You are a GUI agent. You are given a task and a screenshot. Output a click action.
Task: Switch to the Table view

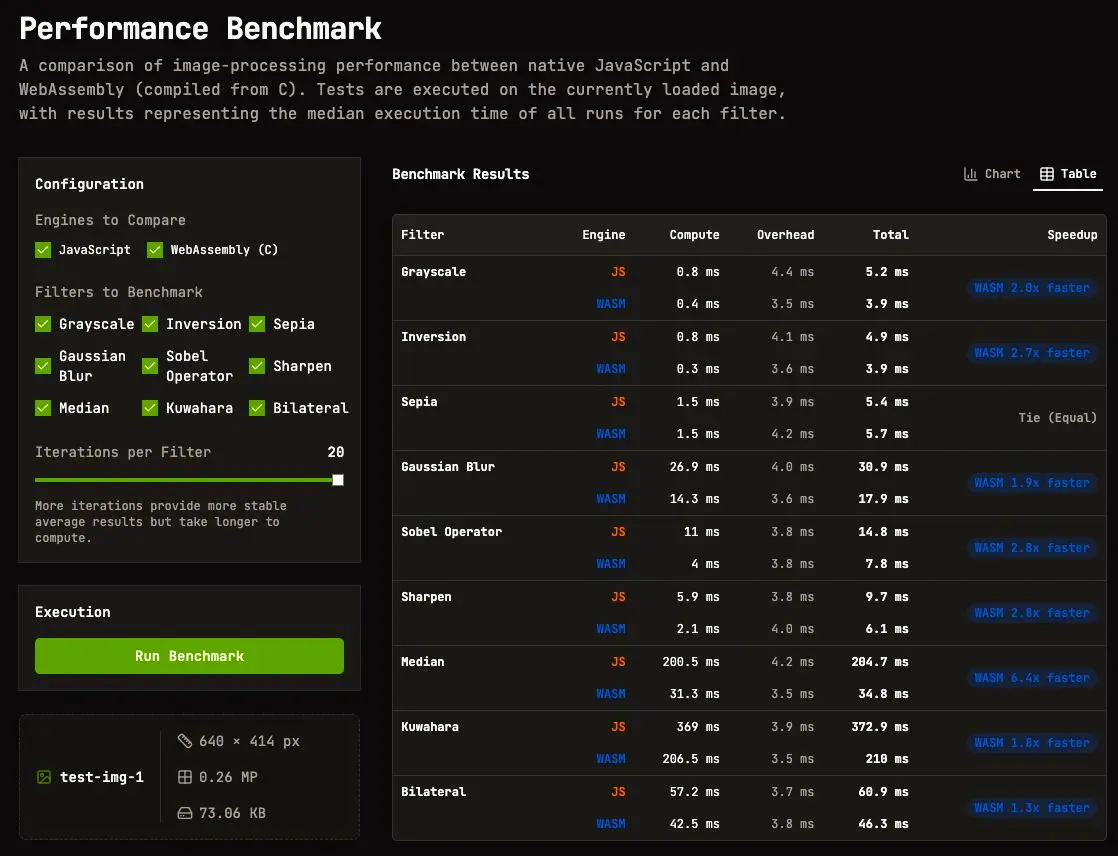pyautogui.click(x=1068, y=173)
